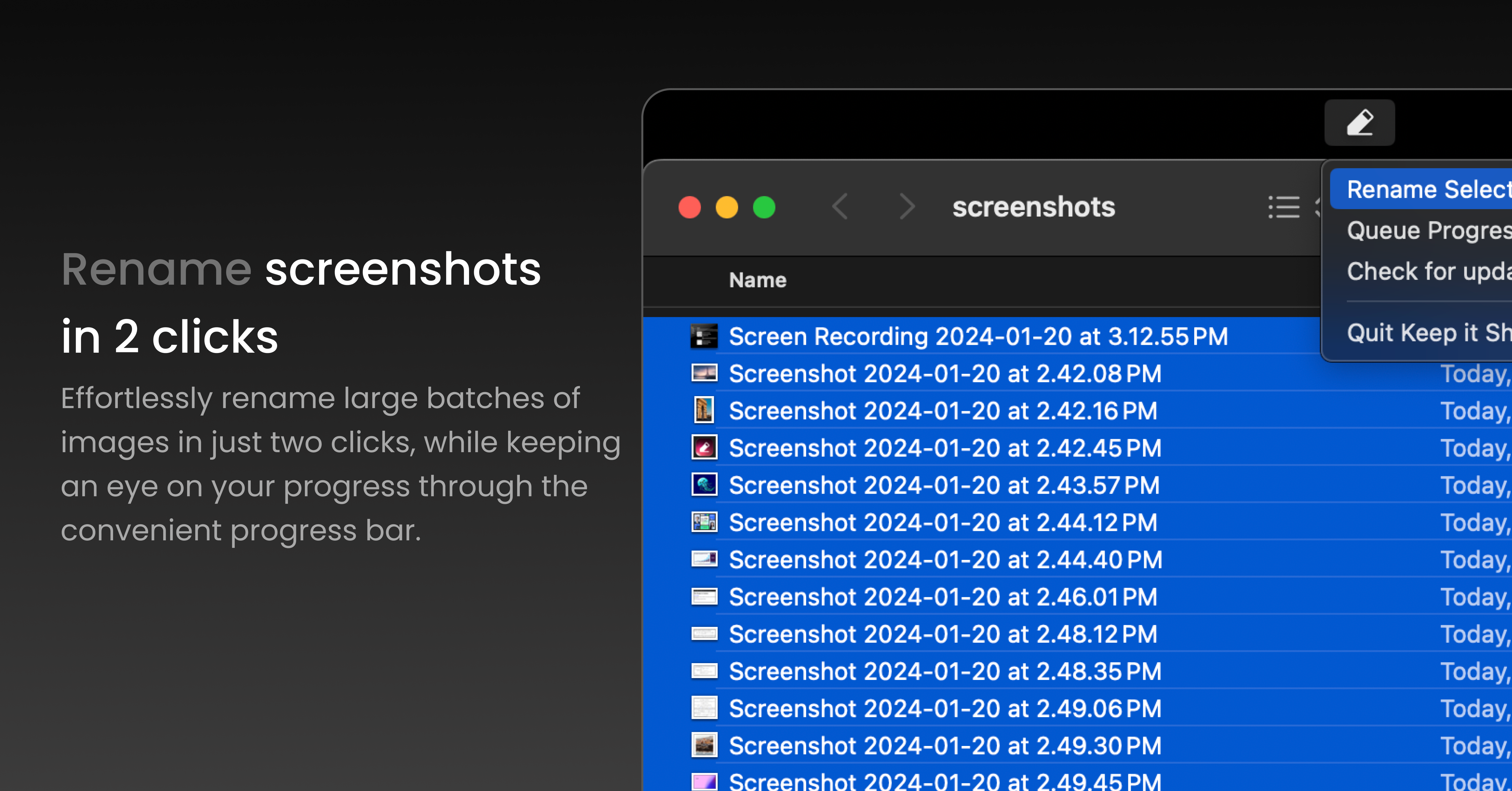Select Screenshot 2024-01-20 at 2.42.08 PM row

pos(944,374)
